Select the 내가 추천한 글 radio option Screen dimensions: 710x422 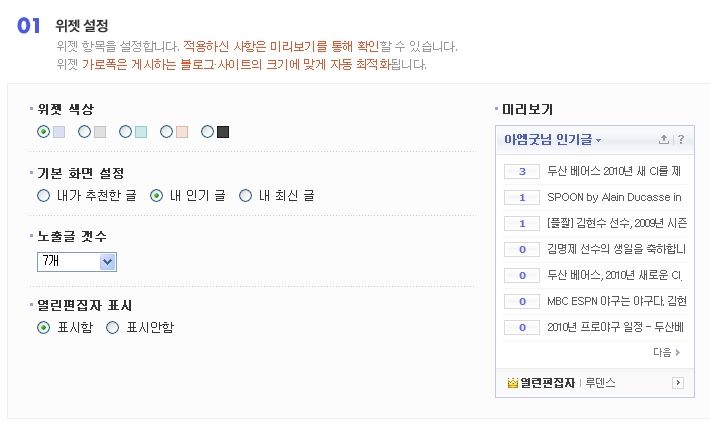tap(43, 196)
